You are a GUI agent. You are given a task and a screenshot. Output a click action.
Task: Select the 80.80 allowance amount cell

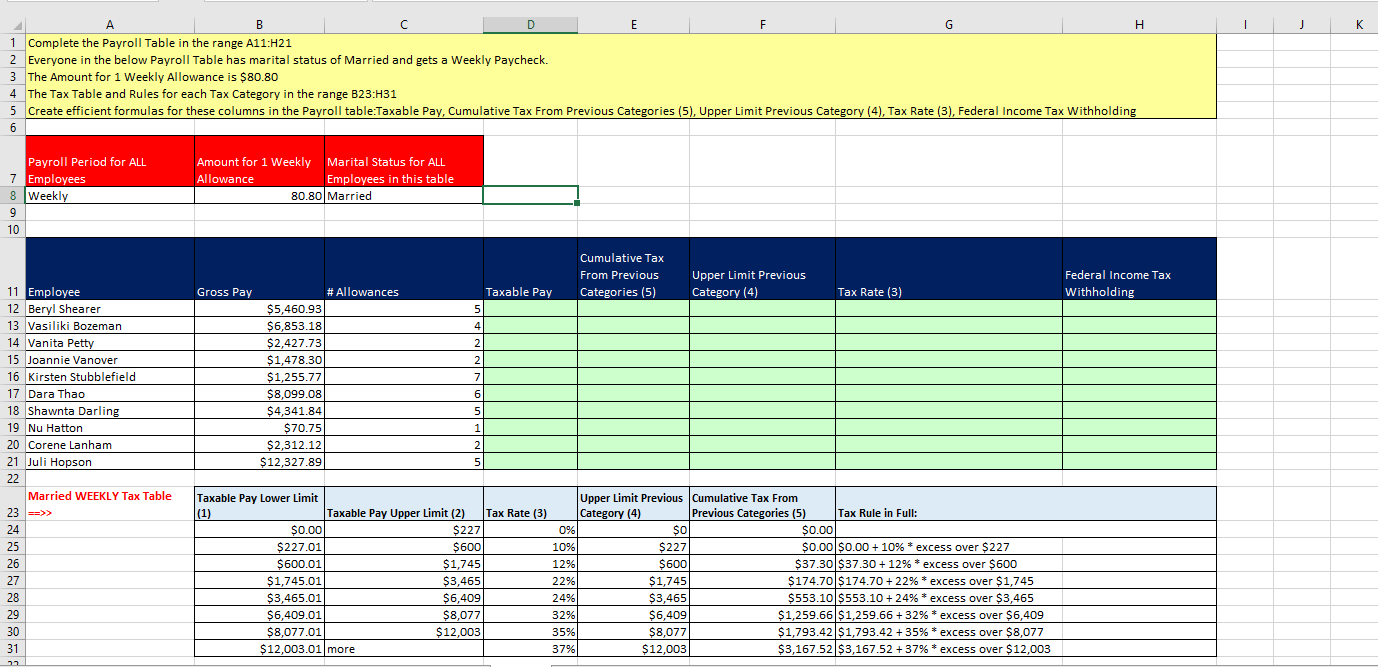click(x=259, y=196)
